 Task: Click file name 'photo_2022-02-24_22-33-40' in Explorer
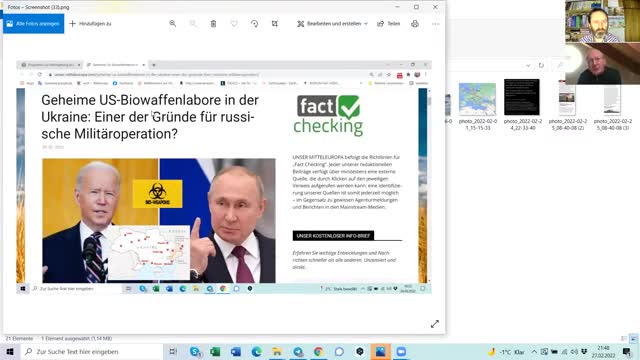point(523,124)
